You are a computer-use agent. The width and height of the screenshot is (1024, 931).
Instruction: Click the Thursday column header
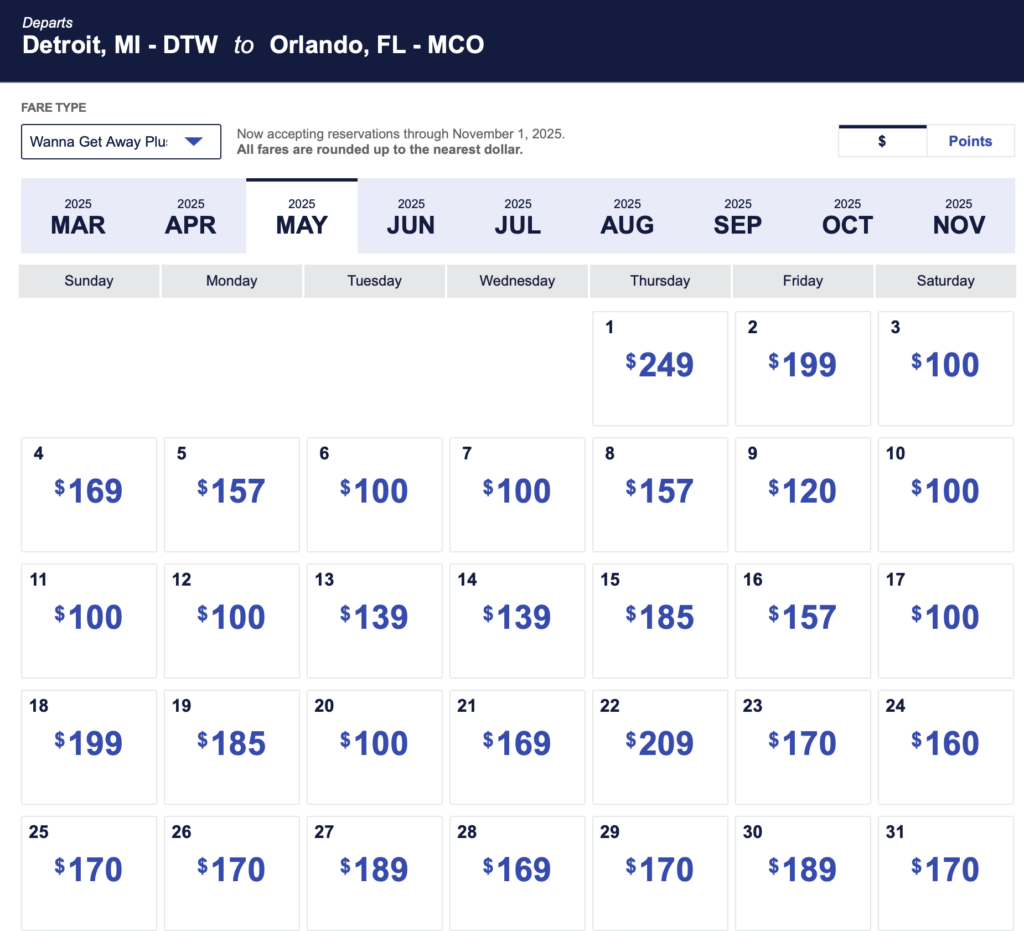click(x=659, y=281)
